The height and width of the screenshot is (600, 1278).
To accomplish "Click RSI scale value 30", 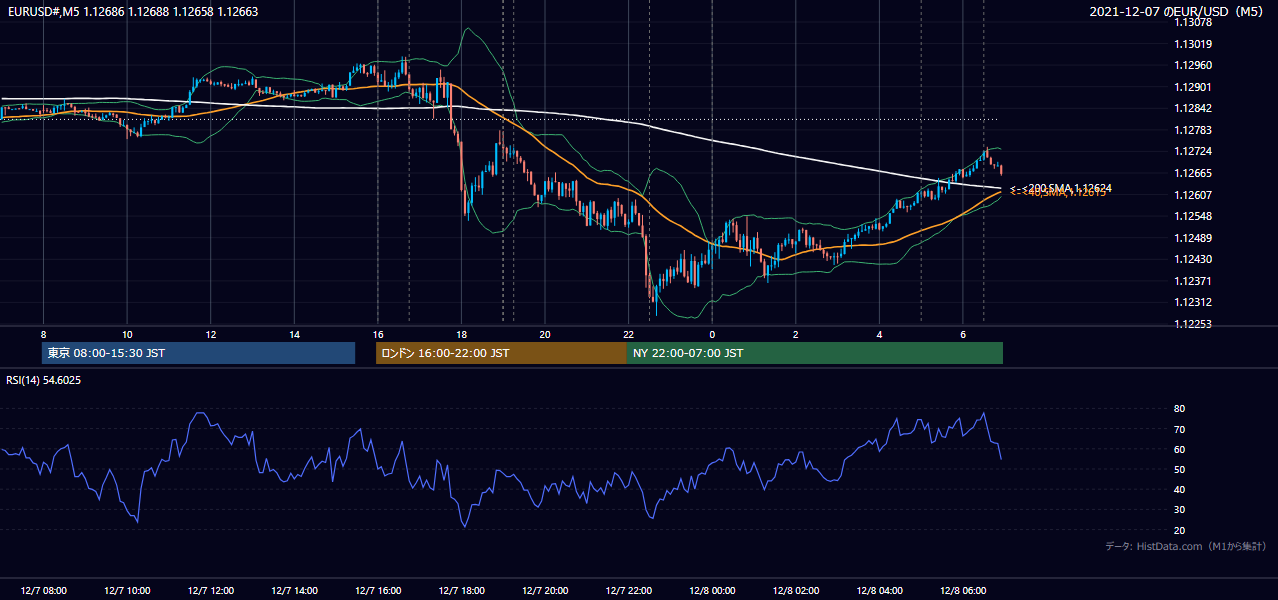I will [1180, 510].
